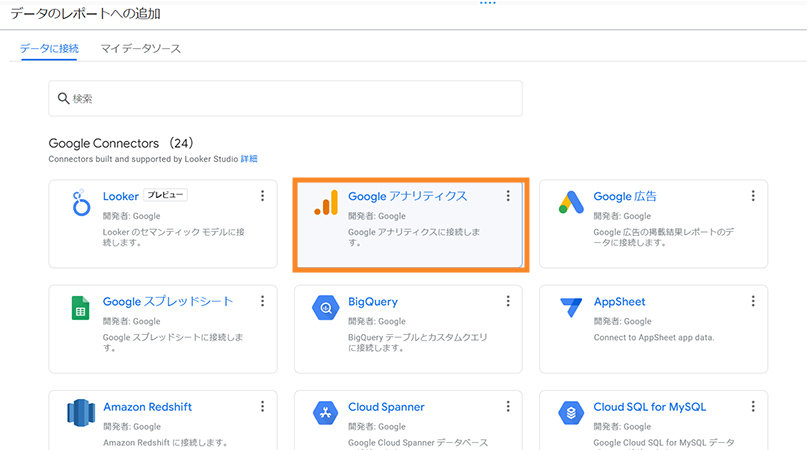Click the データのレポートへの追加 panel title

[85, 13]
